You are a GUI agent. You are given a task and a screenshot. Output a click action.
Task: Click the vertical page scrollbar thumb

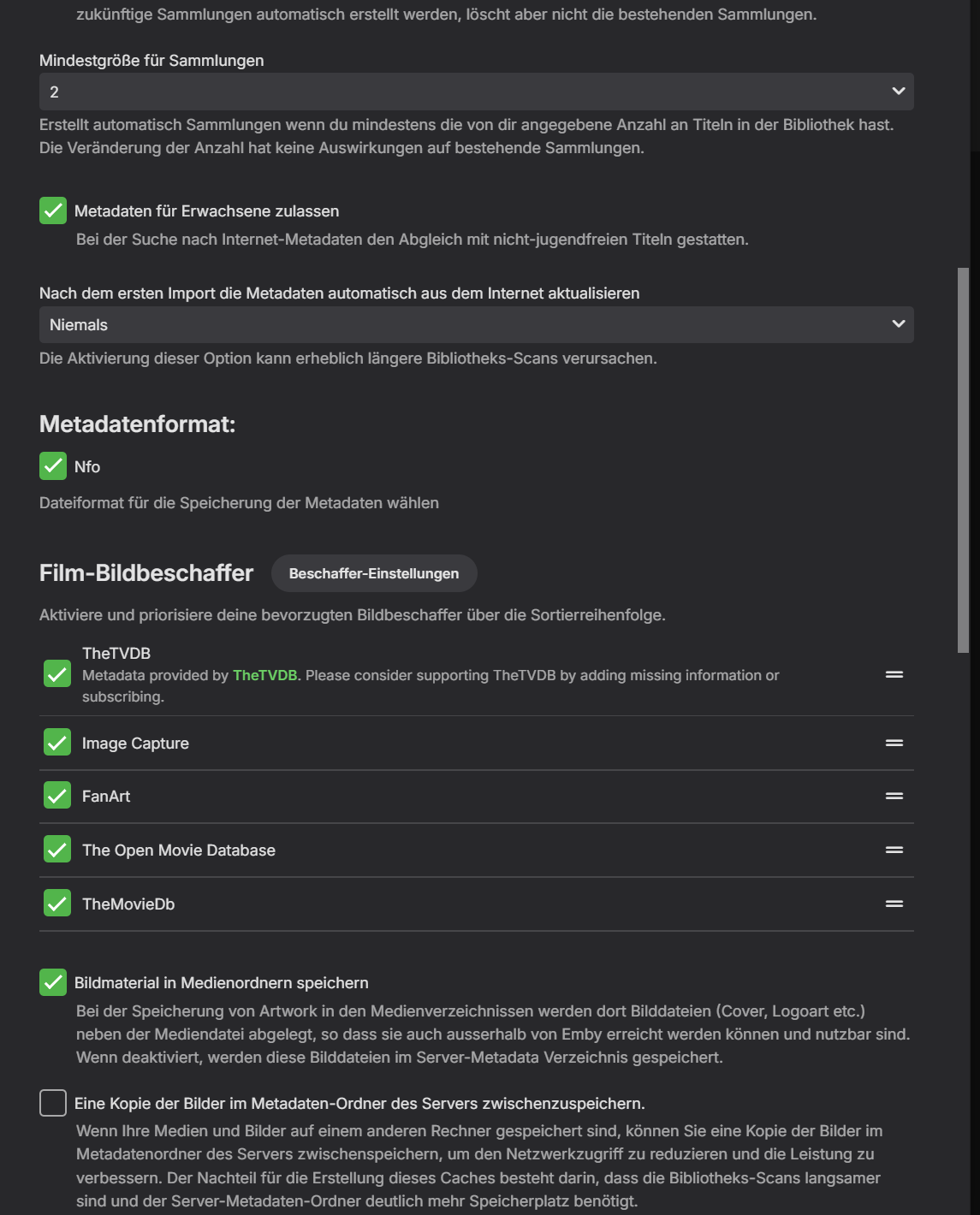[x=963, y=460]
